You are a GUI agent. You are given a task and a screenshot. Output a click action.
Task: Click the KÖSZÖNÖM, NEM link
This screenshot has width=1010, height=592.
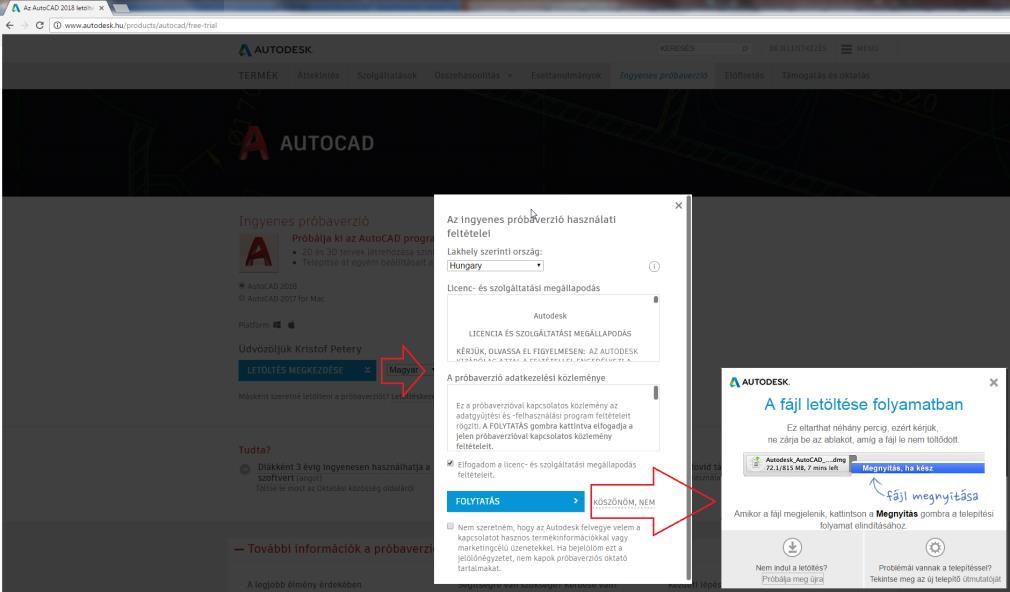[x=624, y=502]
